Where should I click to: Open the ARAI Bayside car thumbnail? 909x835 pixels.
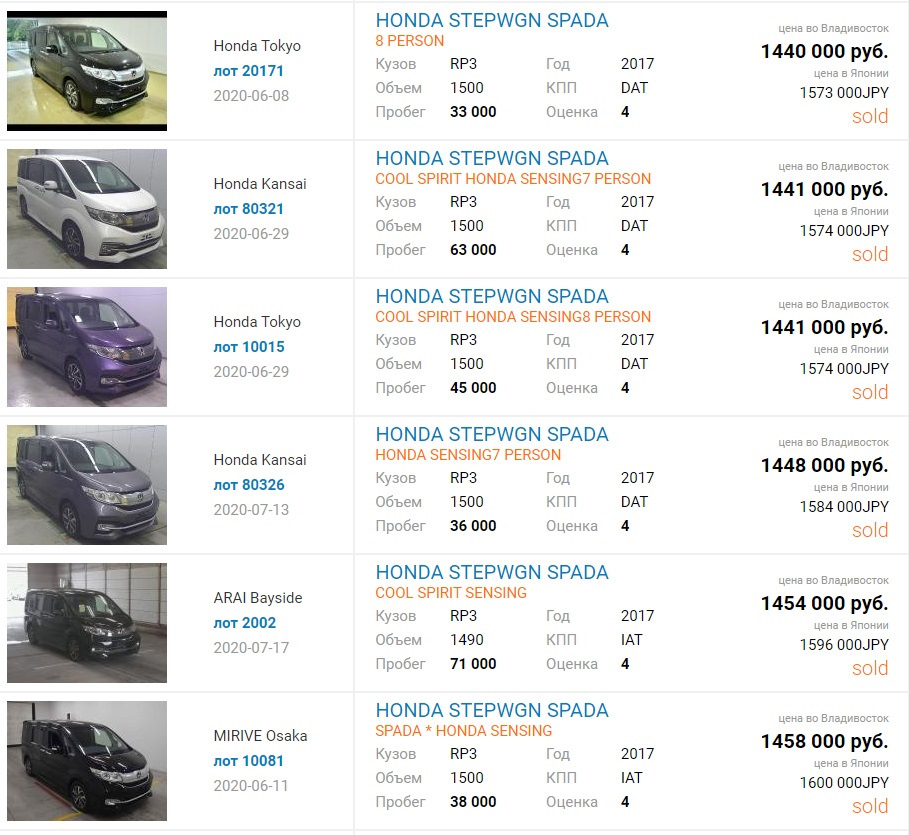[87, 623]
